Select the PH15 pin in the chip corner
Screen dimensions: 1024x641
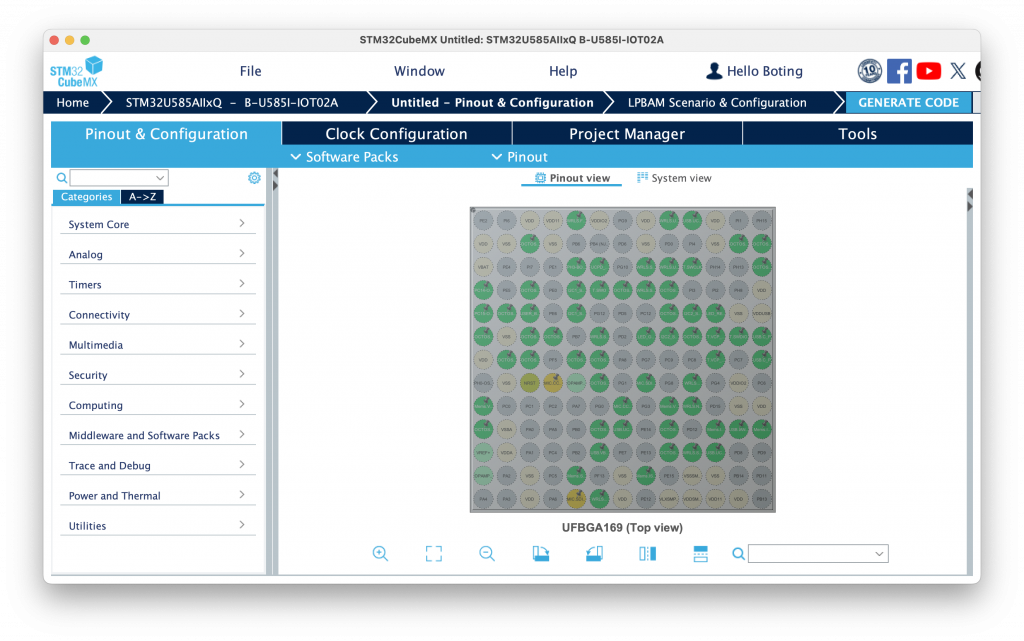coord(761,221)
